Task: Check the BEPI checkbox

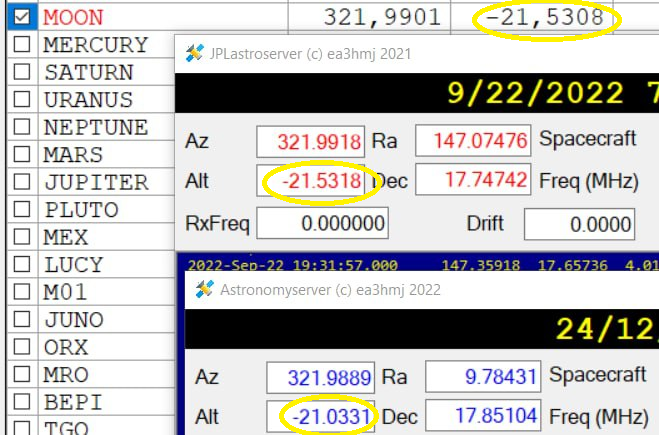Action: (x=22, y=402)
